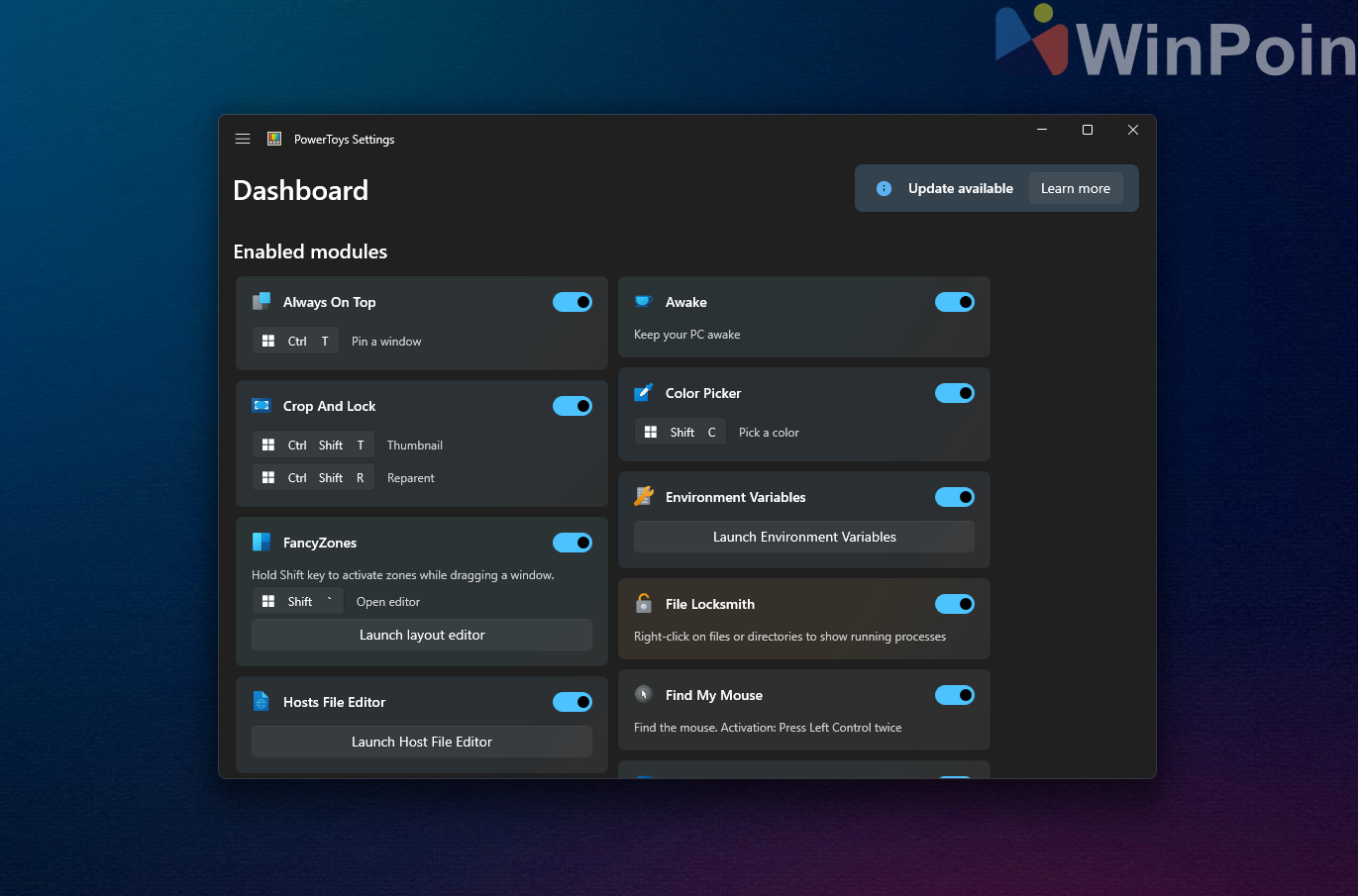
Task: Click the Always On Top module title
Action: click(329, 302)
